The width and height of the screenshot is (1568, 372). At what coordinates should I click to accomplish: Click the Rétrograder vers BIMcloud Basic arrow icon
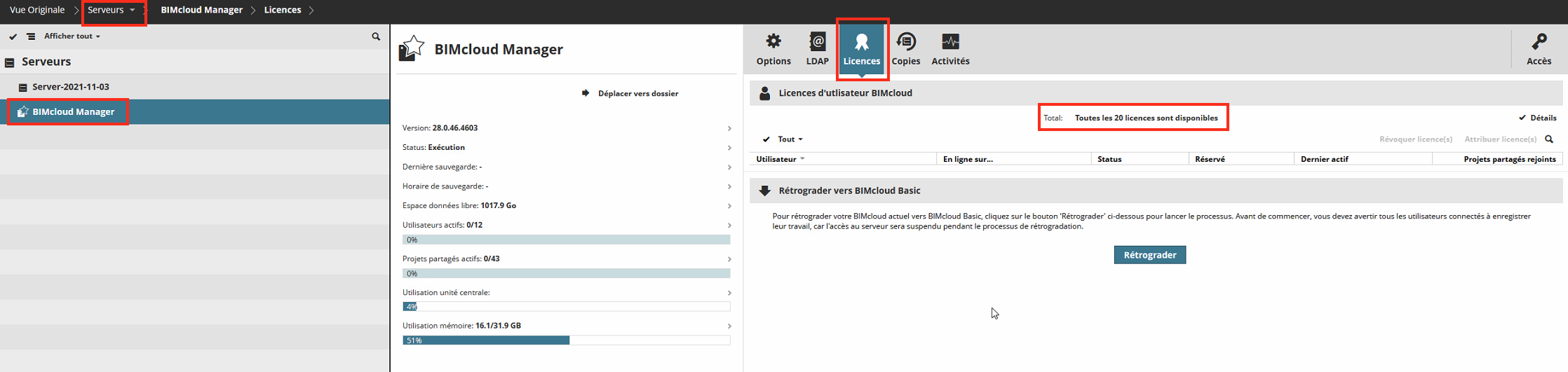765,191
